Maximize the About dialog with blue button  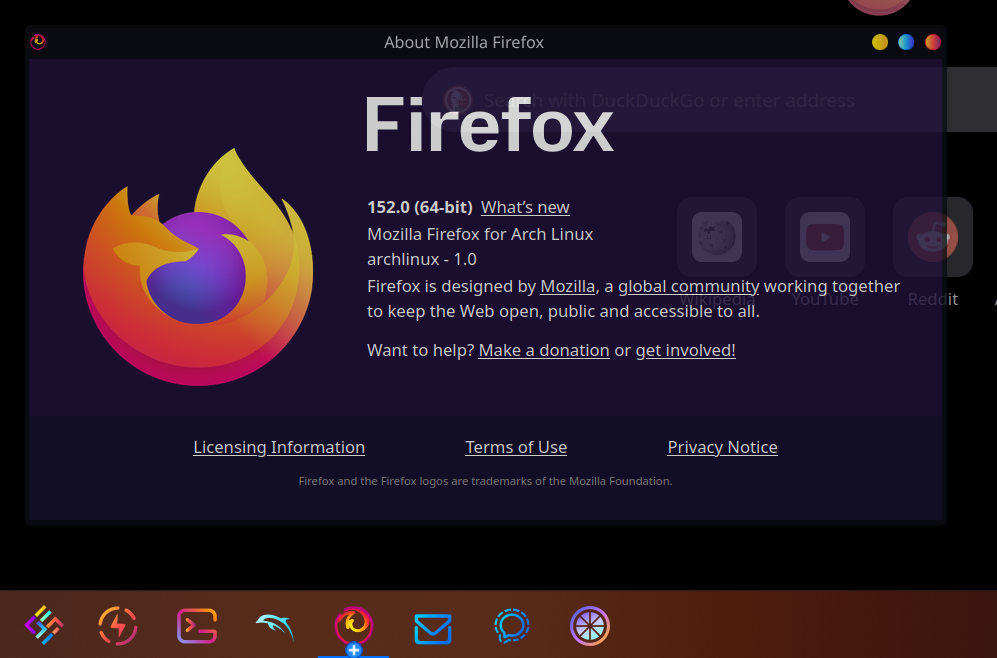[906, 42]
